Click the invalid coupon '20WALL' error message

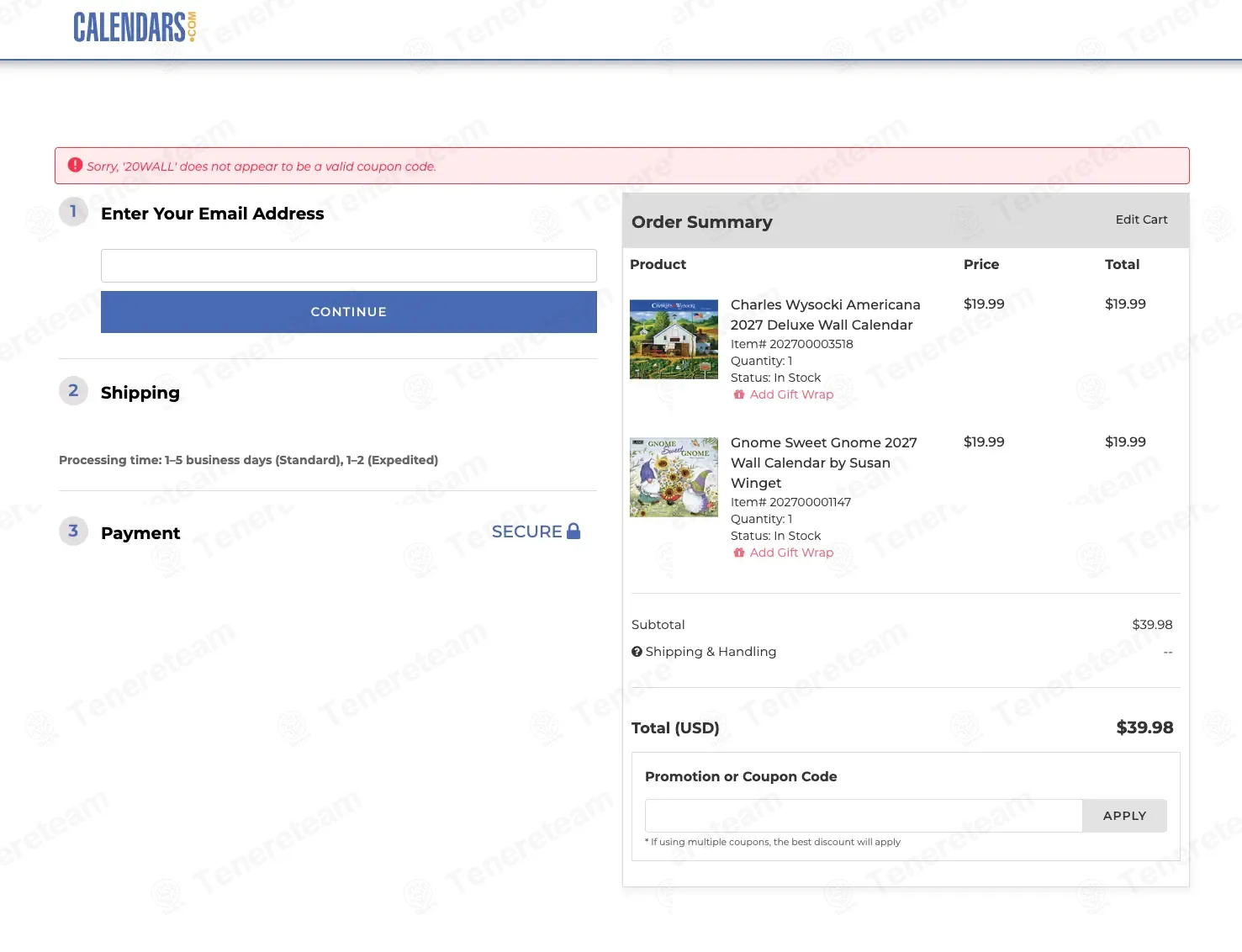[262, 167]
